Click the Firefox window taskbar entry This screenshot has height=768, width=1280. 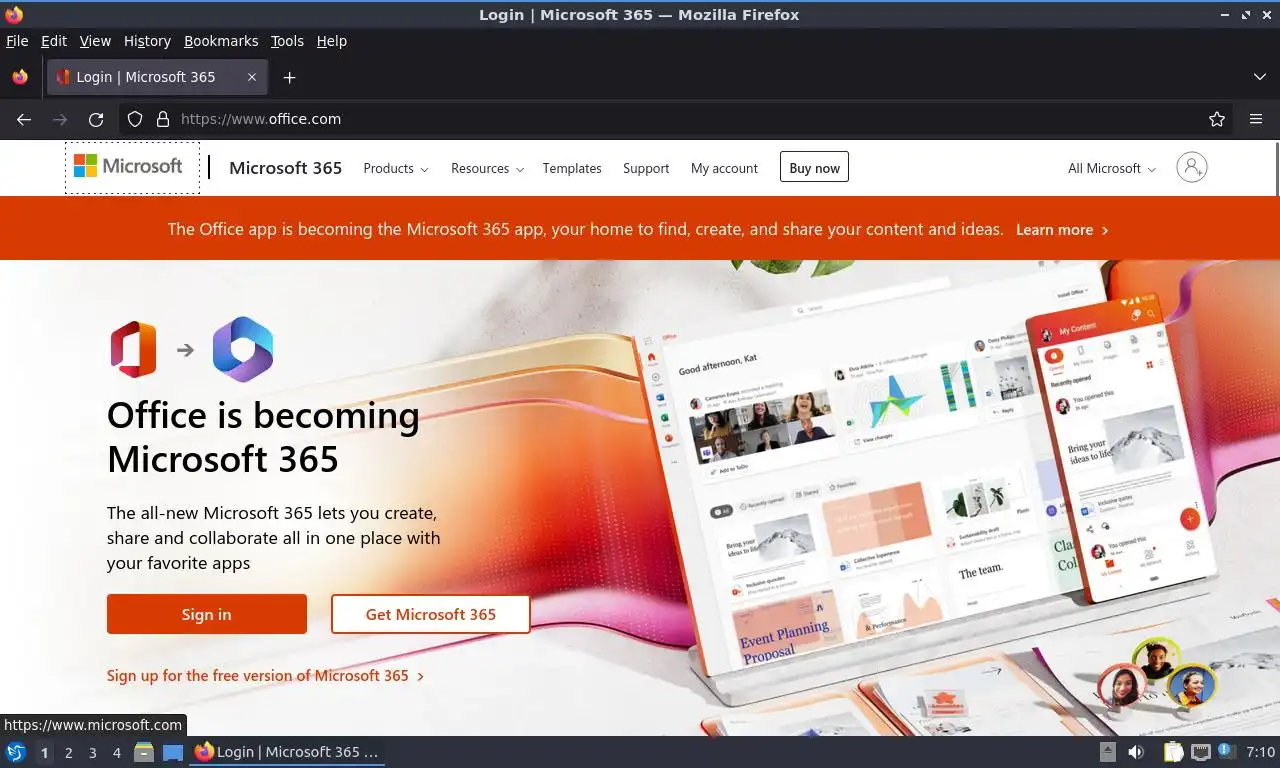coord(287,752)
